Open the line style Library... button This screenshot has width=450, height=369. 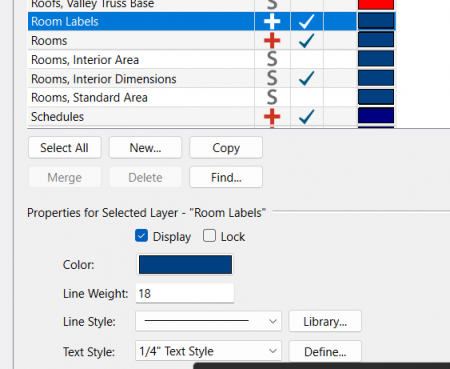tap(325, 321)
